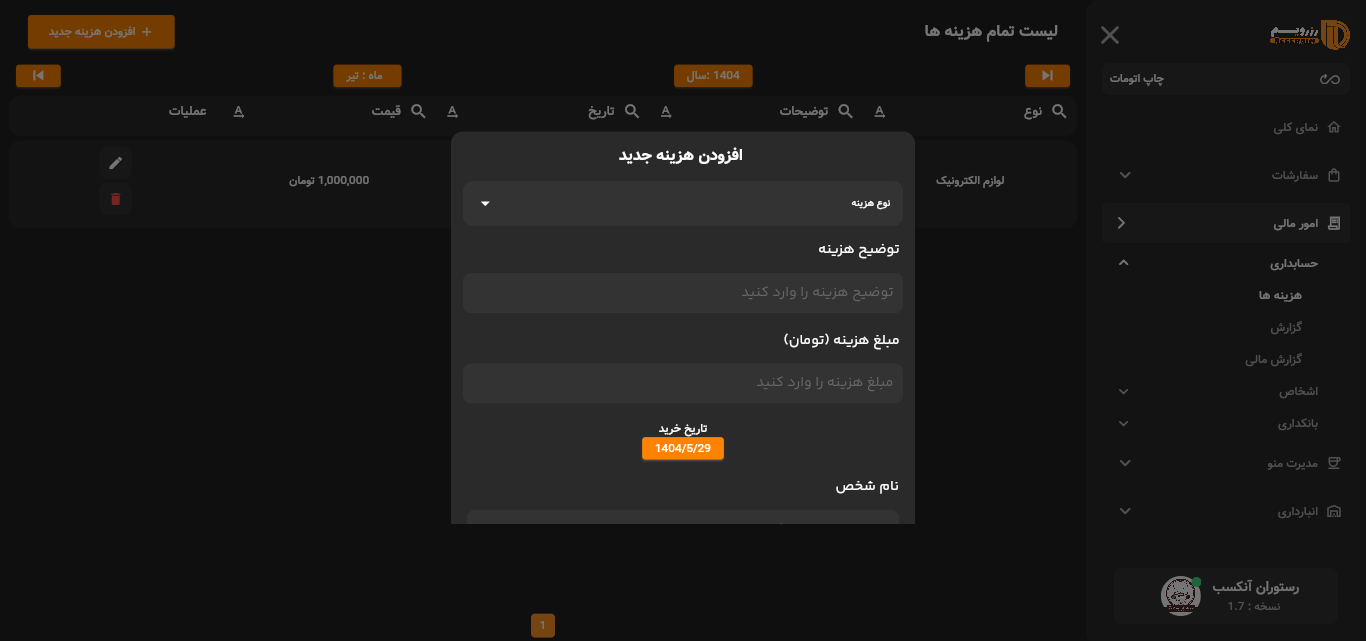Click the underlined A icon between توضیحات and نوع

pyautogui.click(x=880, y=111)
